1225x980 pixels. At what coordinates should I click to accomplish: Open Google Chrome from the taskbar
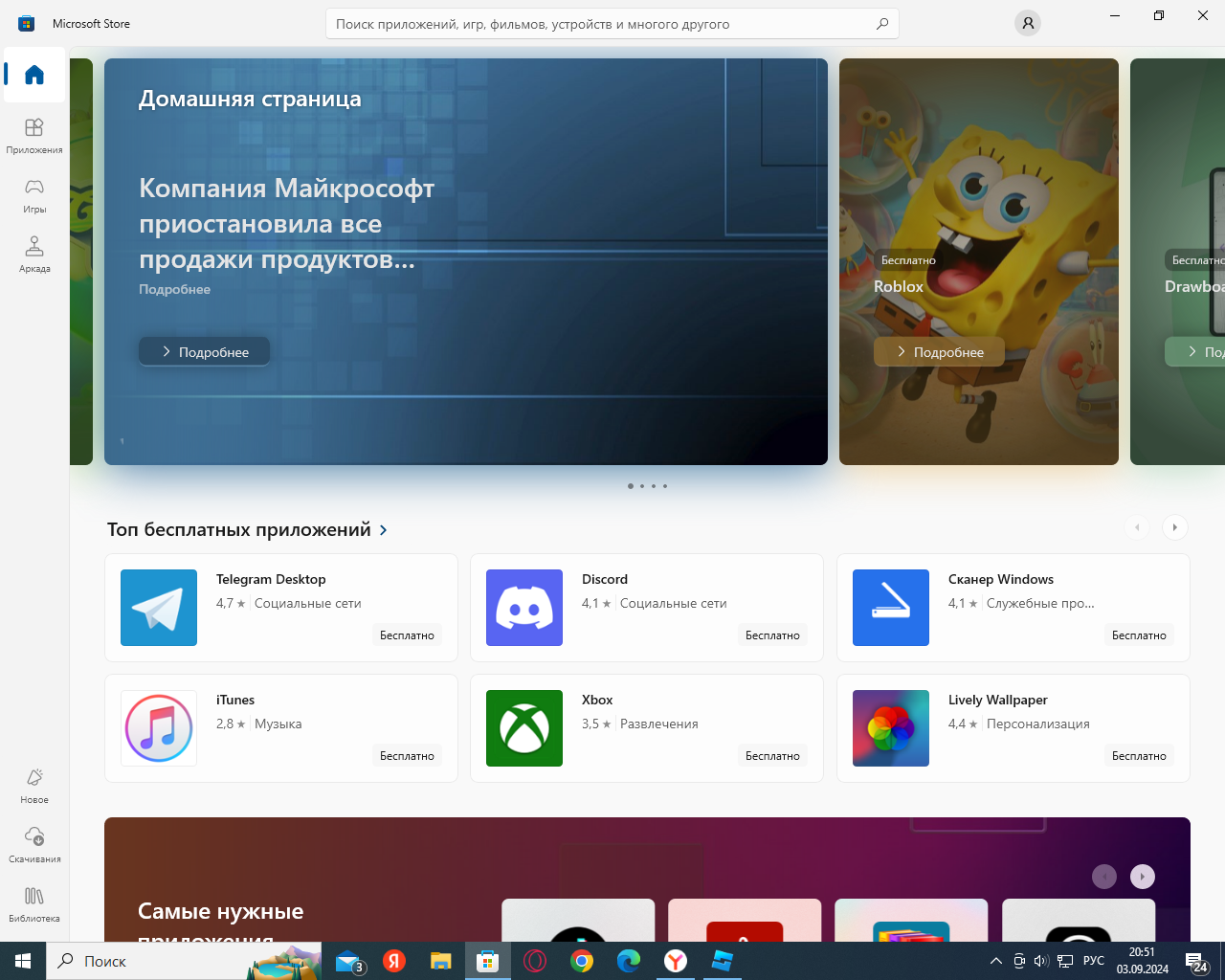click(582, 961)
